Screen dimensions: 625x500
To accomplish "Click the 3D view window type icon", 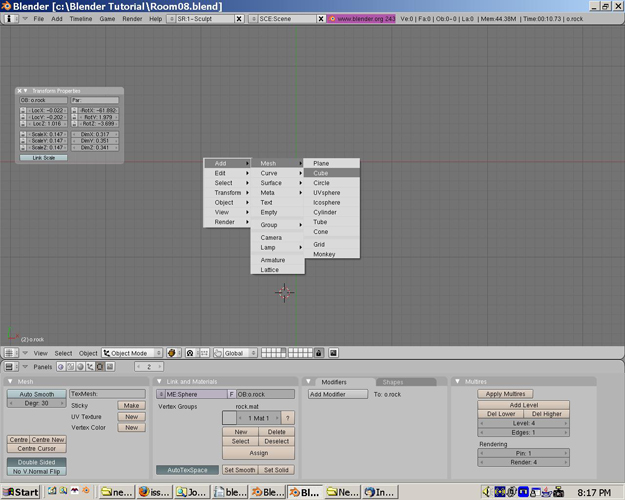I will click(9, 353).
